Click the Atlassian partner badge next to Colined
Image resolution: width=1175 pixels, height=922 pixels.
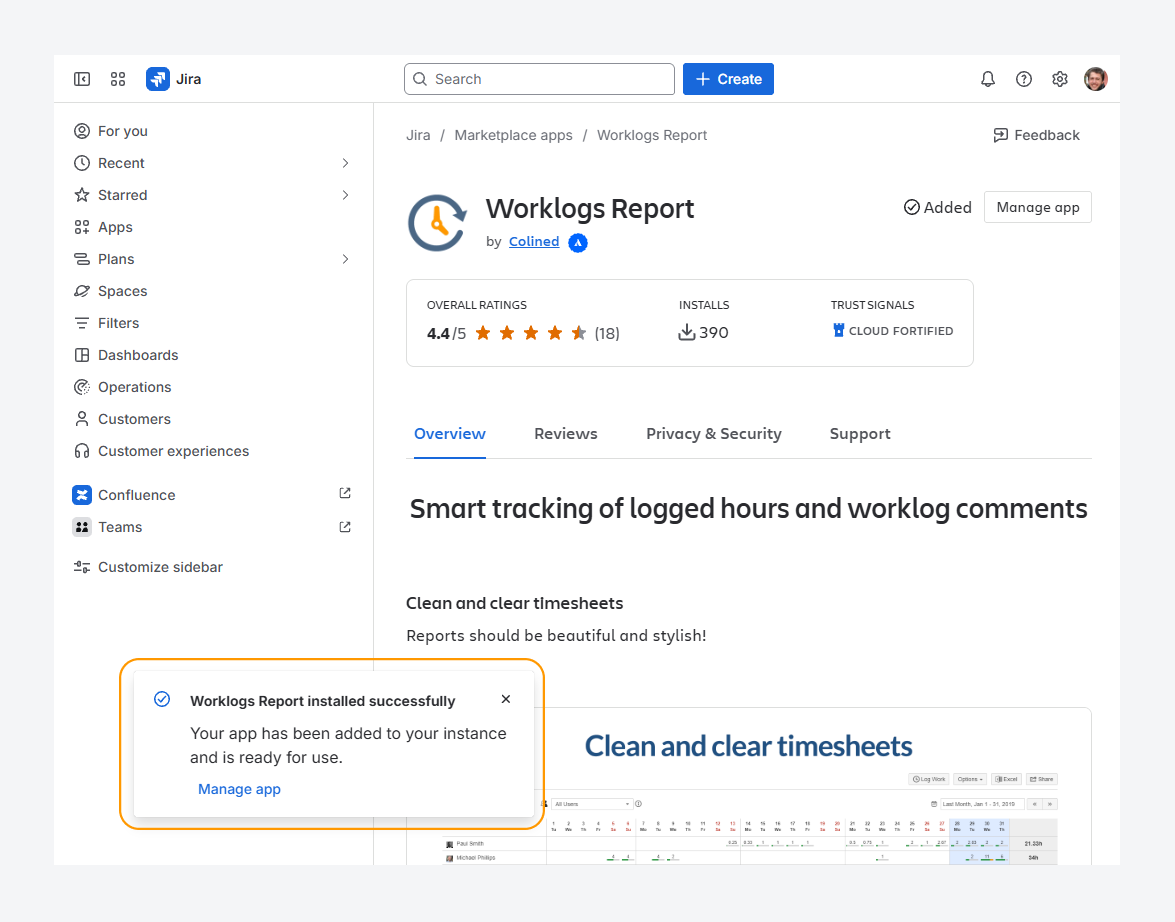(x=578, y=243)
